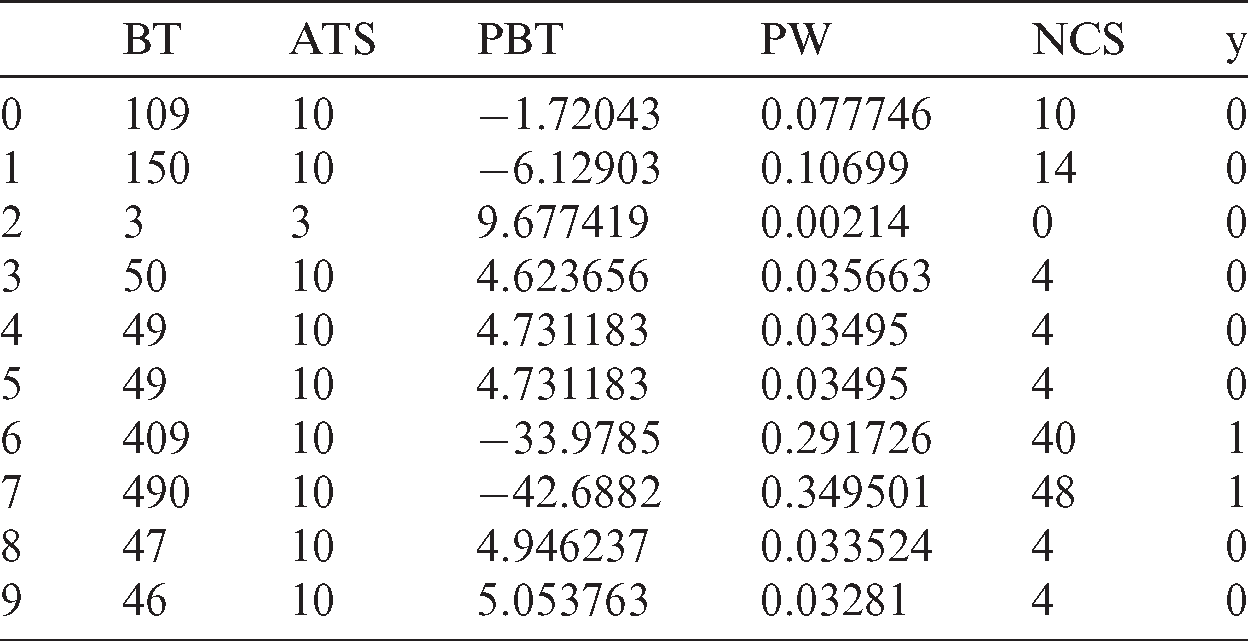Viewport: 1248px width, 641px height.
Task: Select the PW value 0.03281
Action: (x=834, y=602)
